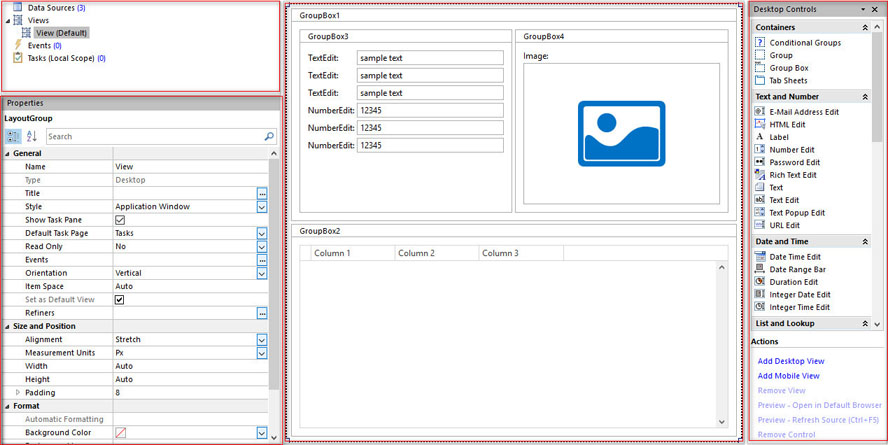Click first sample text field in GroupBox3
This screenshot has width=888, height=445.
pyautogui.click(x=430, y=58)
